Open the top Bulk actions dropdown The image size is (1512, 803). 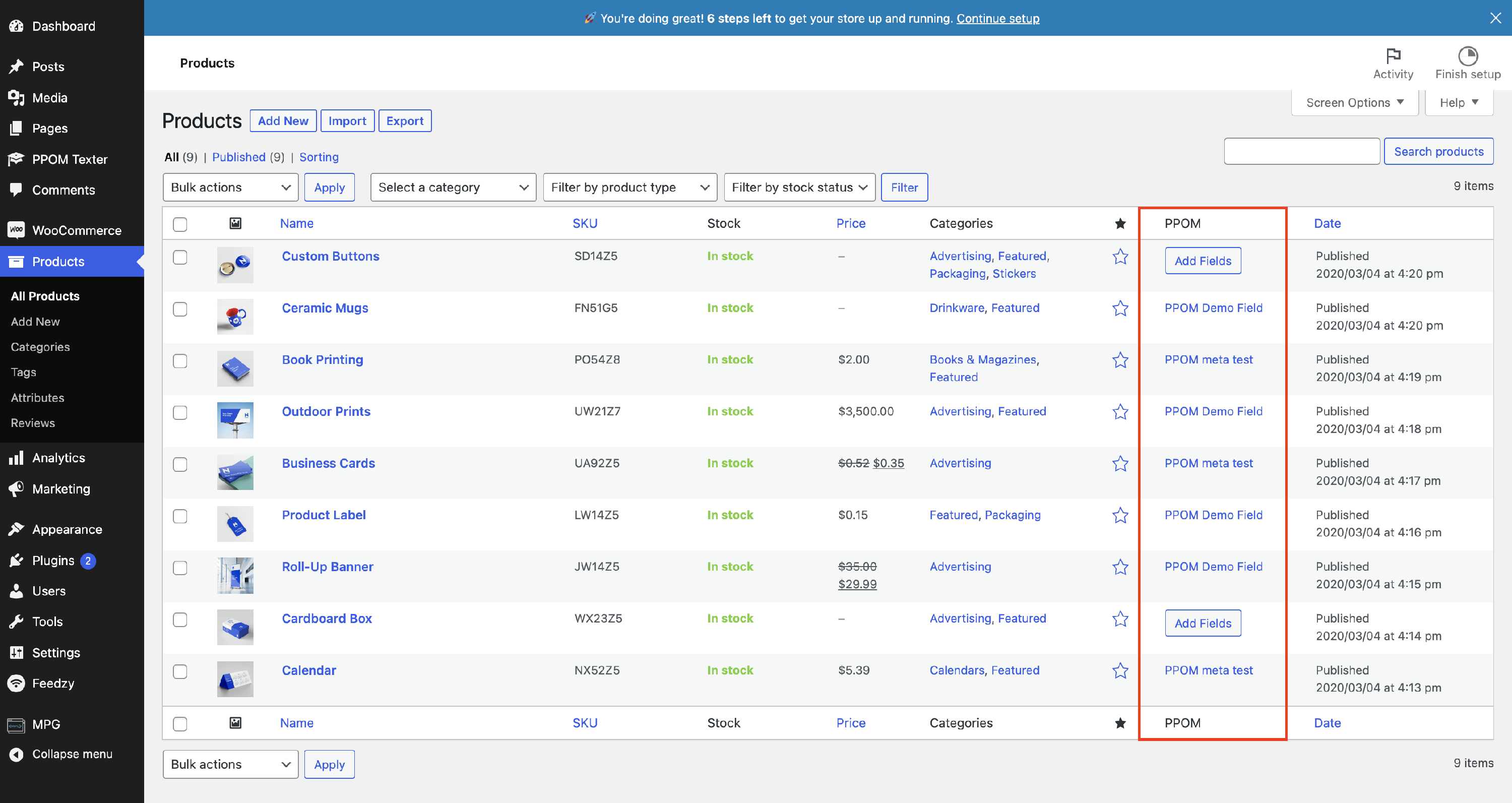[230, 187]
